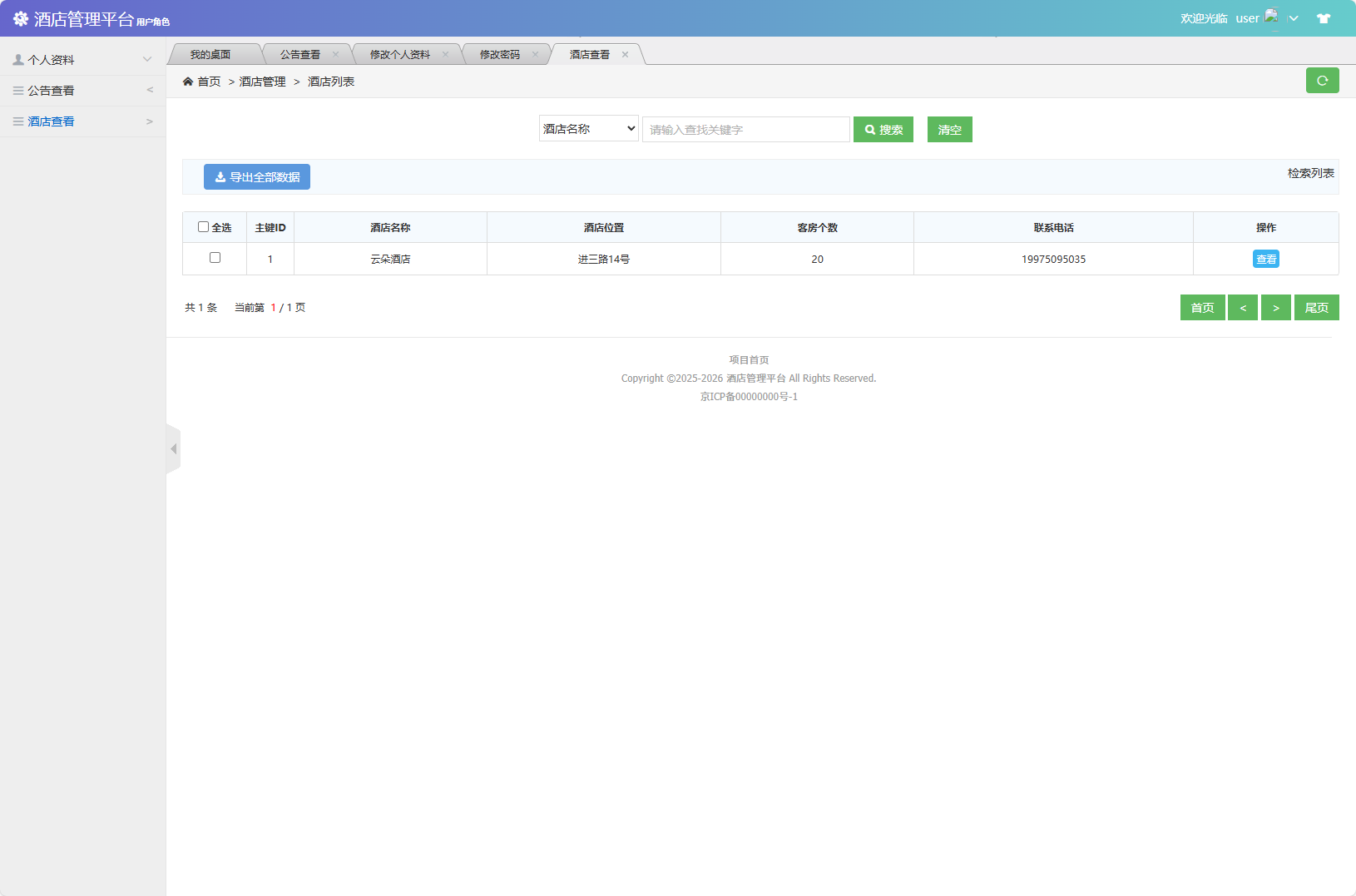Close the 公告查看 tab
This screenshot has height=896, width=1356.
coord(335,55)
